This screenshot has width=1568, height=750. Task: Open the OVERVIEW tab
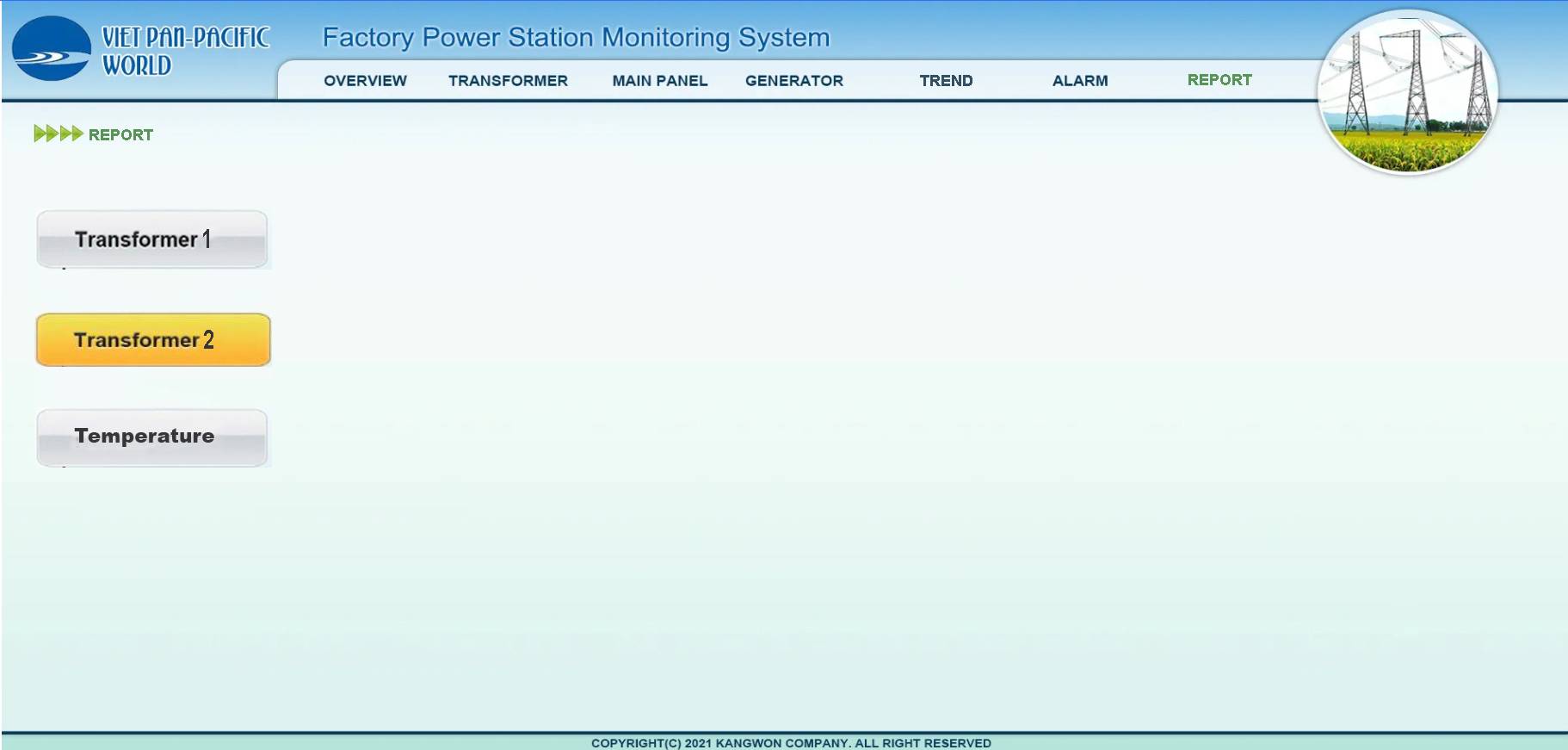coord(365,81)
